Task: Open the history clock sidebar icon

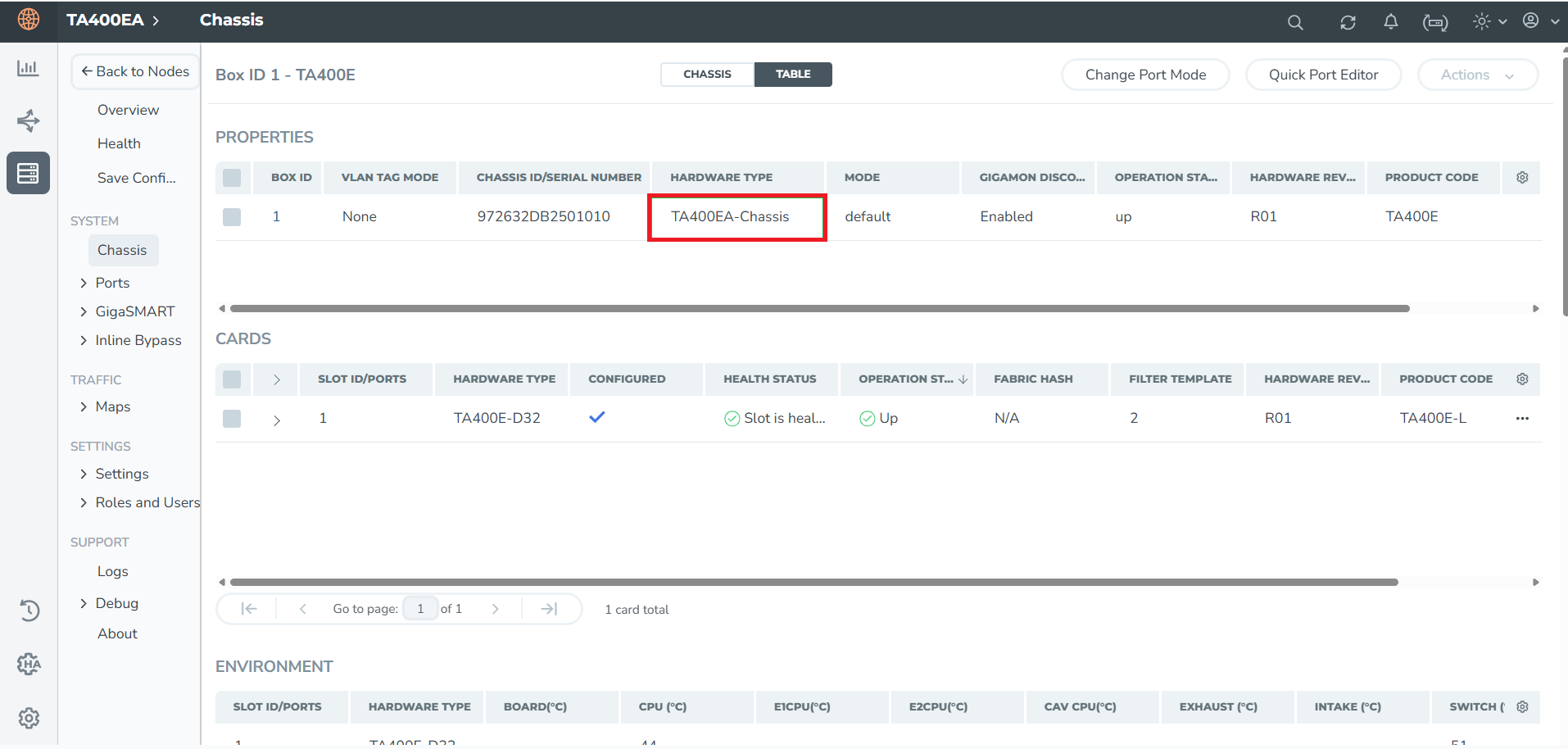Action: pyautogui.click(x=29, y=610)
